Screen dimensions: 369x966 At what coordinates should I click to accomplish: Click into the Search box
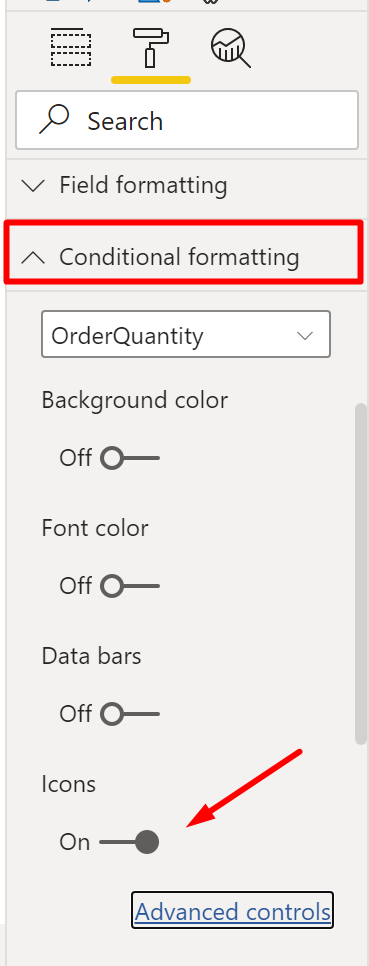click(187, 120)
